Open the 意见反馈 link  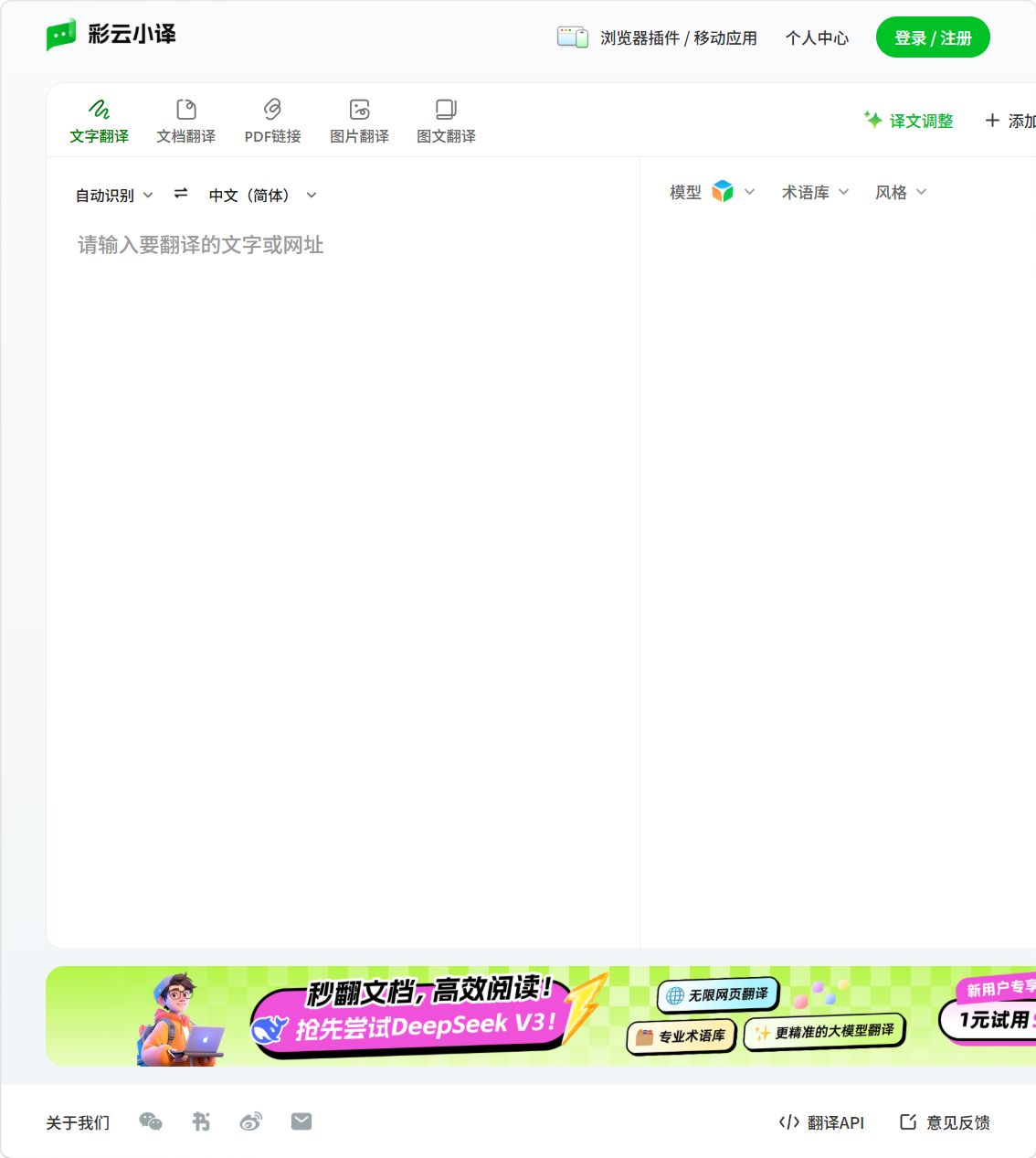(946, 1122)
